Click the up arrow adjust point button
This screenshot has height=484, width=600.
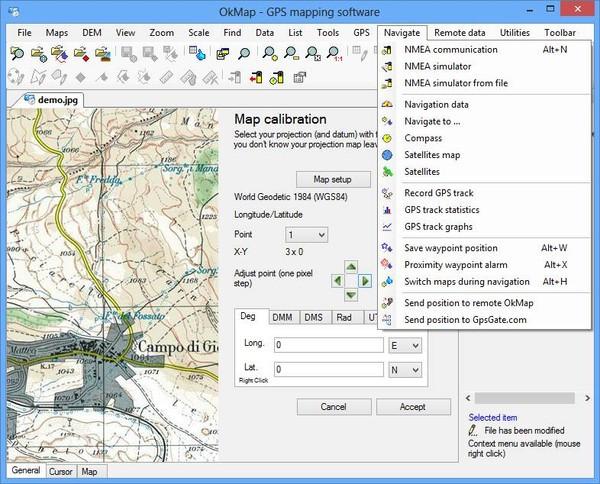click(351, 268)
